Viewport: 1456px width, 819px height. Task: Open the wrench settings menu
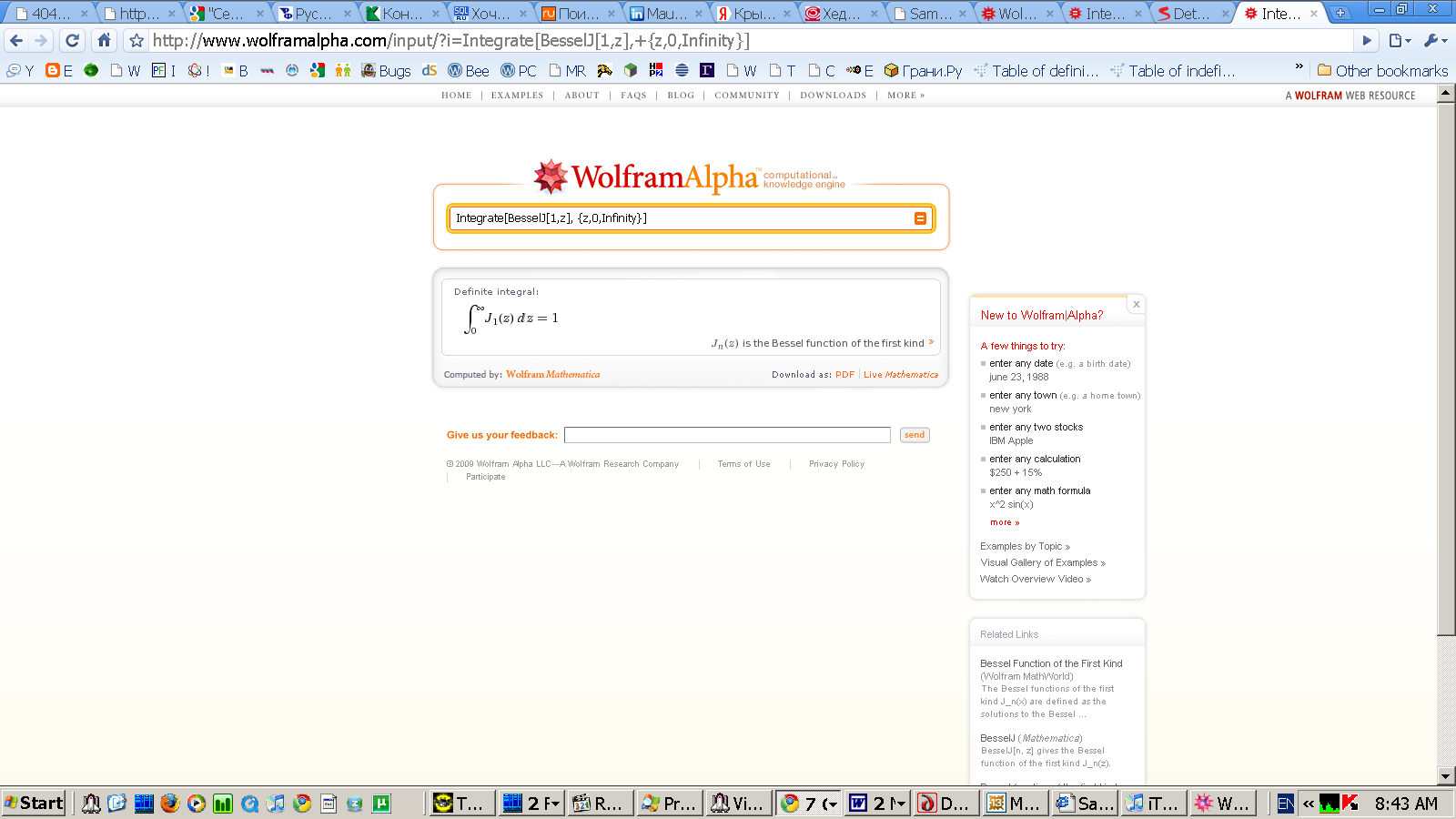pos(1434,40)
